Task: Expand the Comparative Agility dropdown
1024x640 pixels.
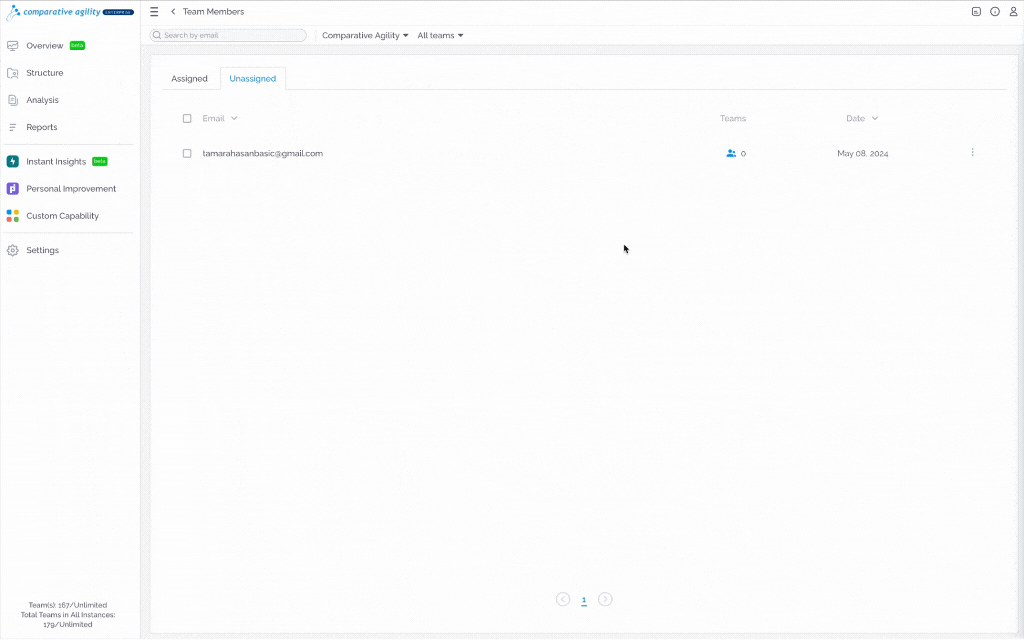Action: click(365, 35)
